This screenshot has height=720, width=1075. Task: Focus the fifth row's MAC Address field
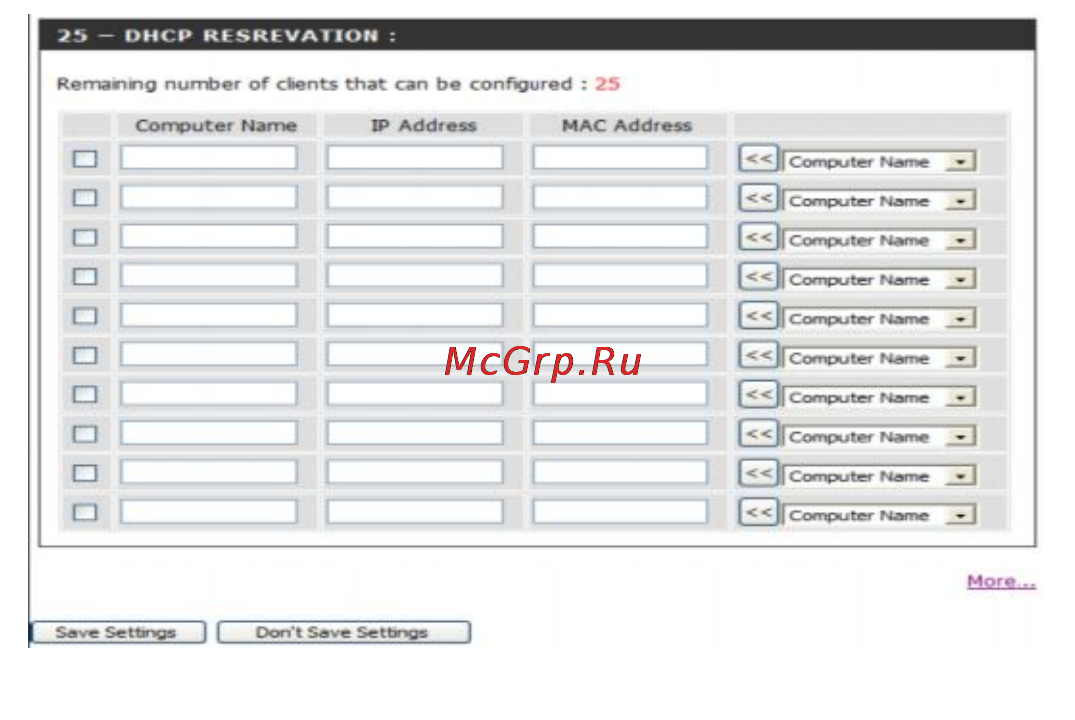(x=620, y=315)
